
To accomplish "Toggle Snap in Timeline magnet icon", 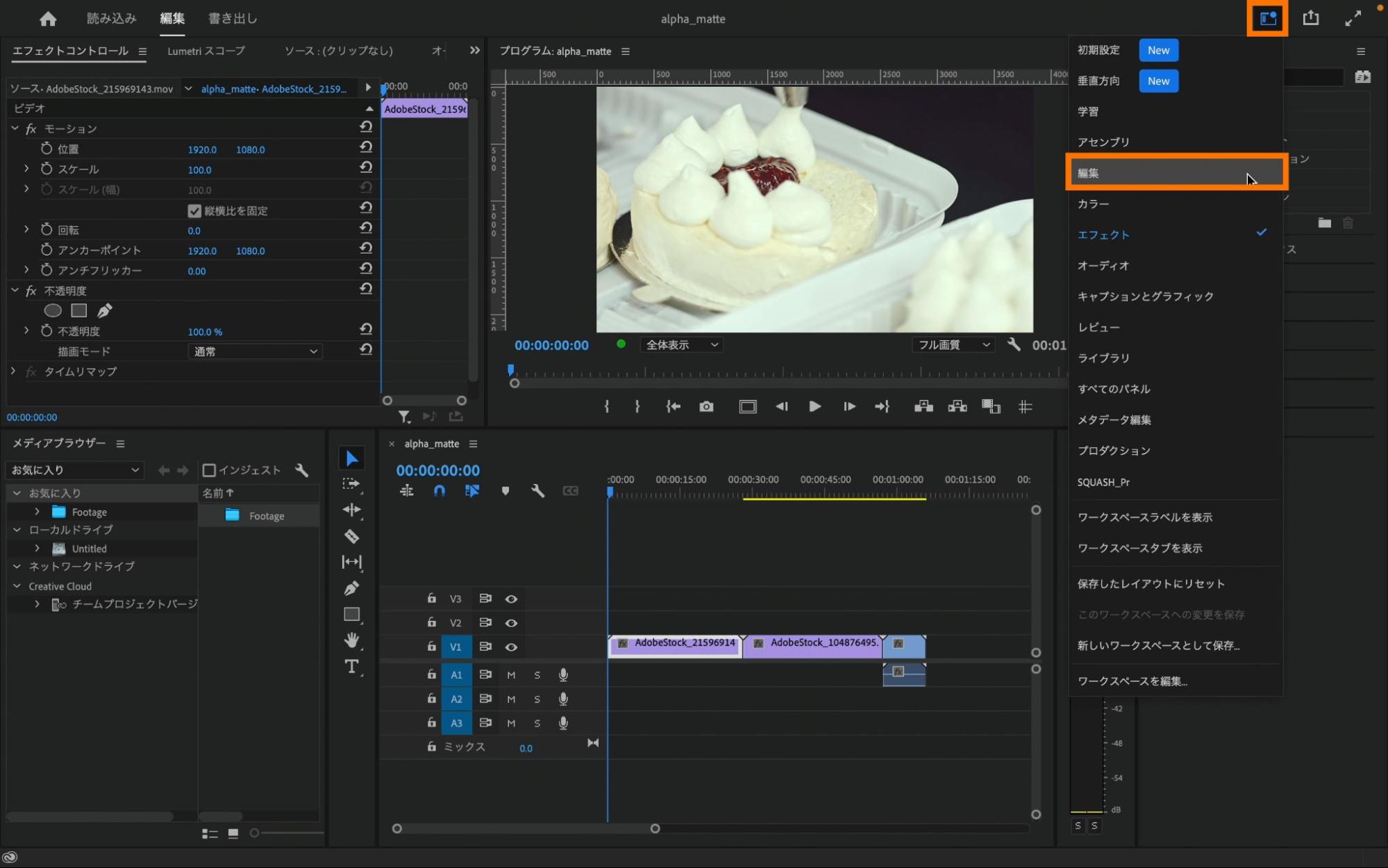I will (x=439, y=491).
